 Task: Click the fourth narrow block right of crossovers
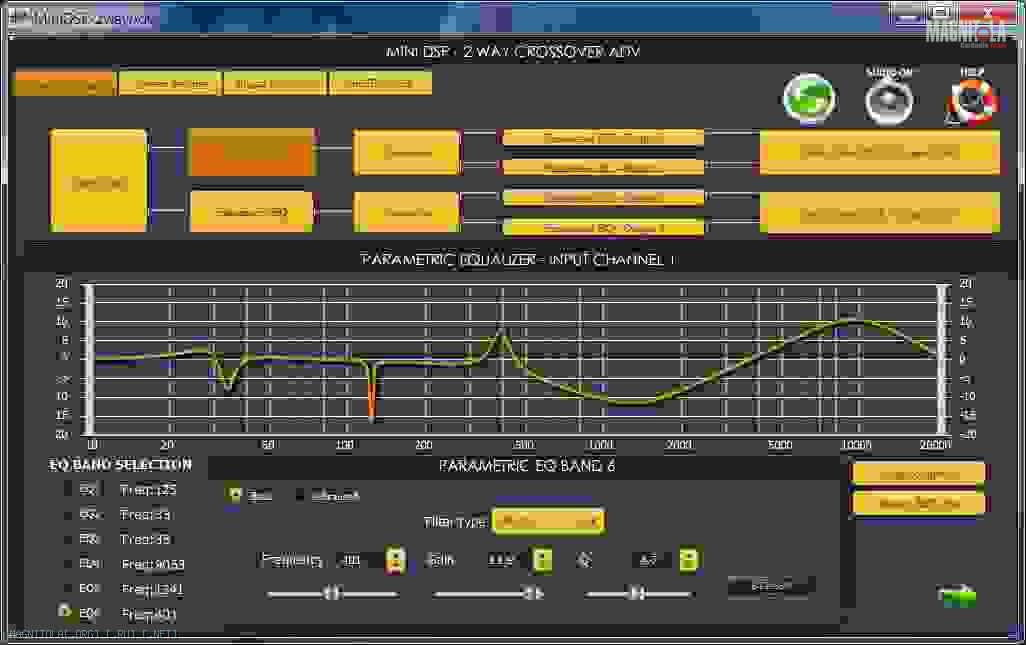[603, 227]
